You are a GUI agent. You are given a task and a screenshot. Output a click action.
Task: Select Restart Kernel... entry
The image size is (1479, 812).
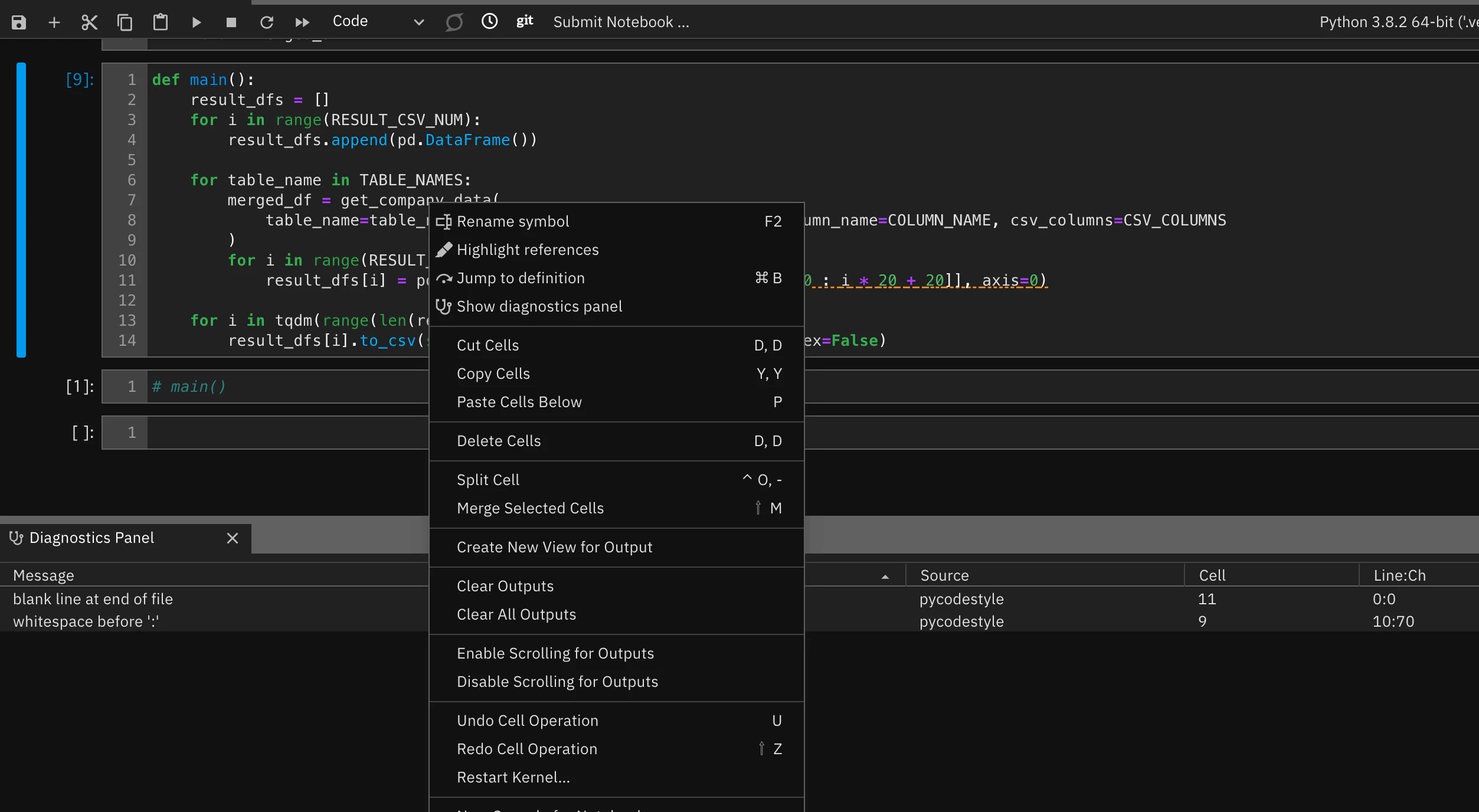pos(617,777)
